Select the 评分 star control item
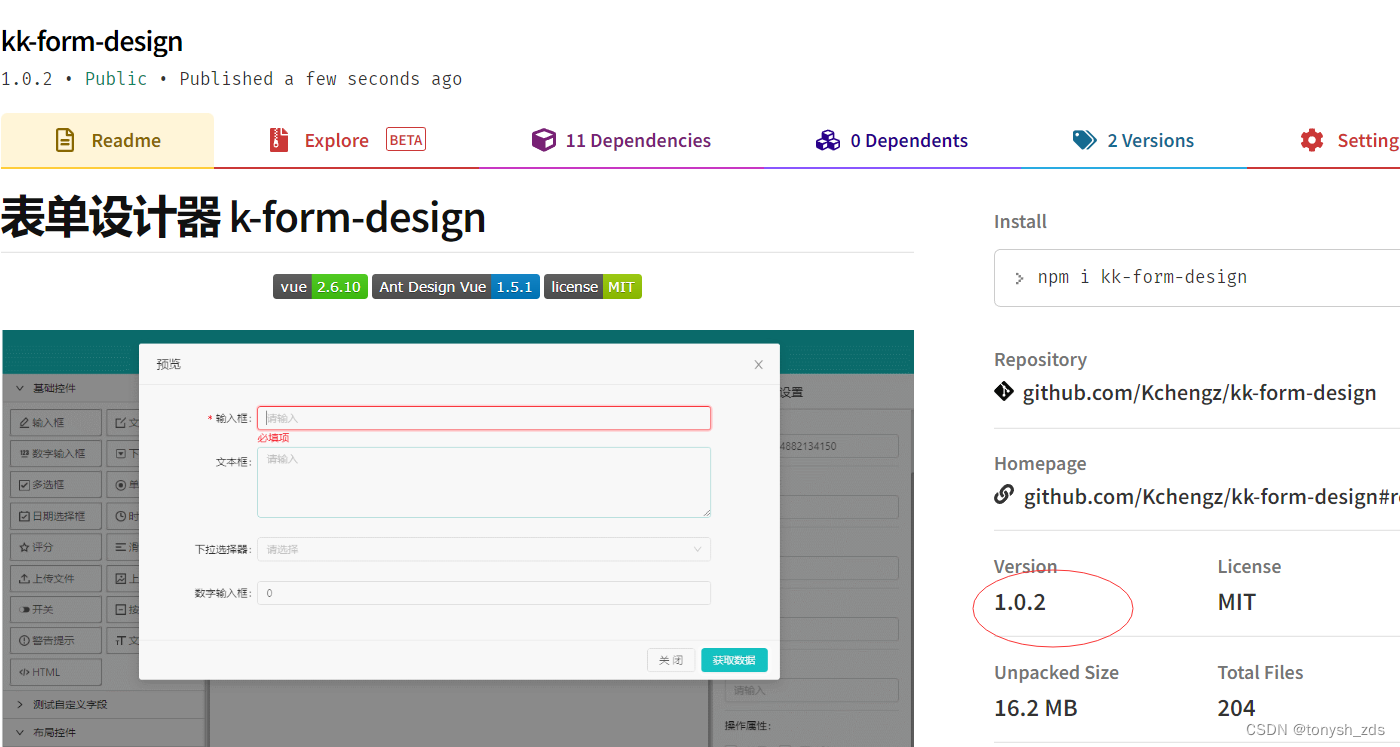The width and height of the screenshot is (1400, 747). coord(56,547)
